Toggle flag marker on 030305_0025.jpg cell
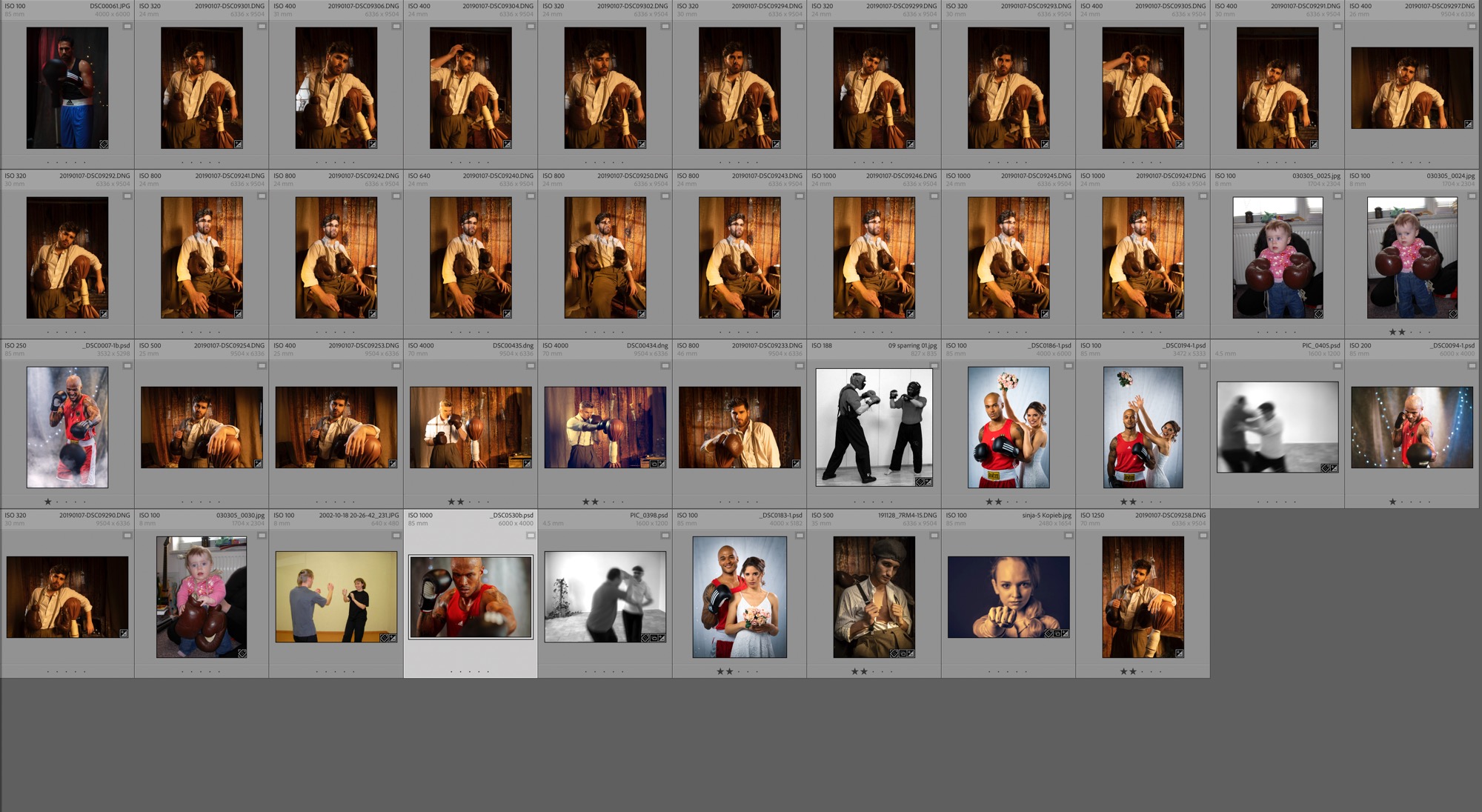 point(1338,196)
